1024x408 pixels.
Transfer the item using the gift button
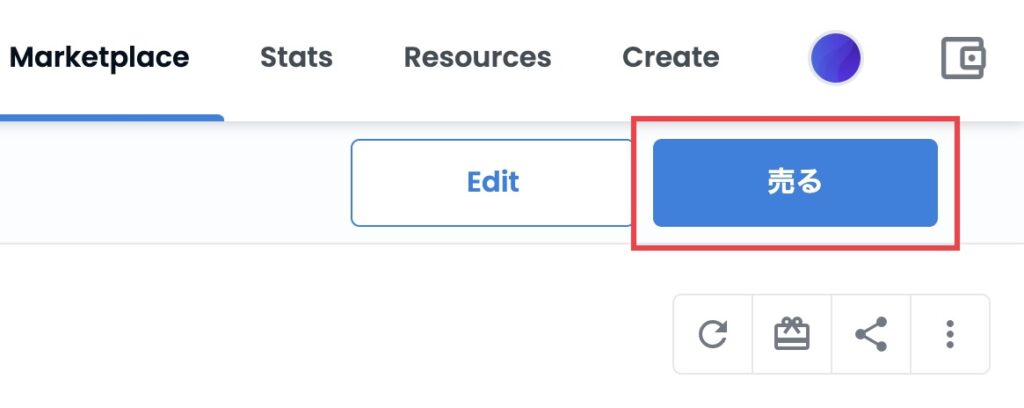tap(792, 334)
